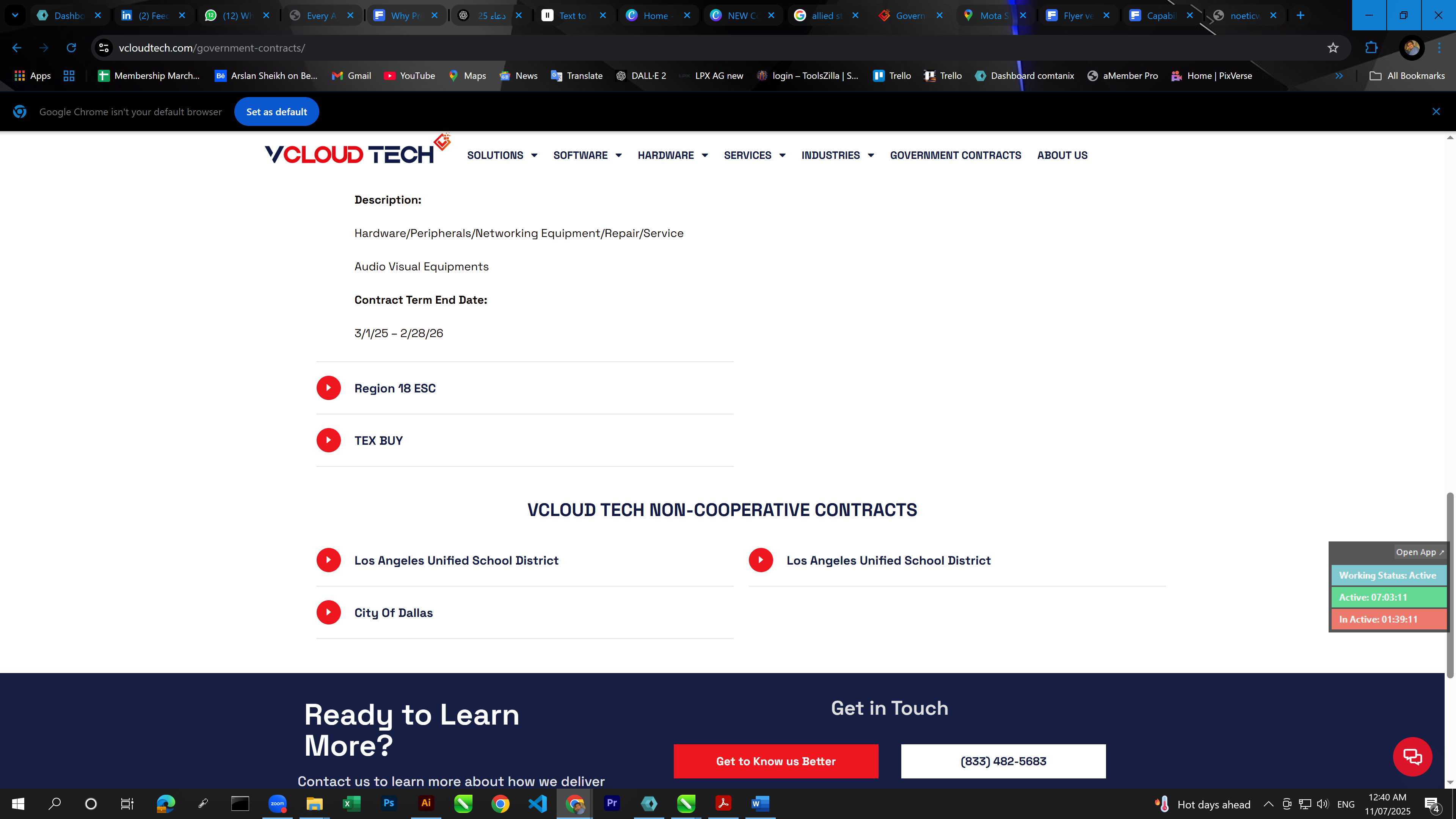Show more bookmarks chevron
This screenshot has height=819, width=1456.
click(1339, 76)
